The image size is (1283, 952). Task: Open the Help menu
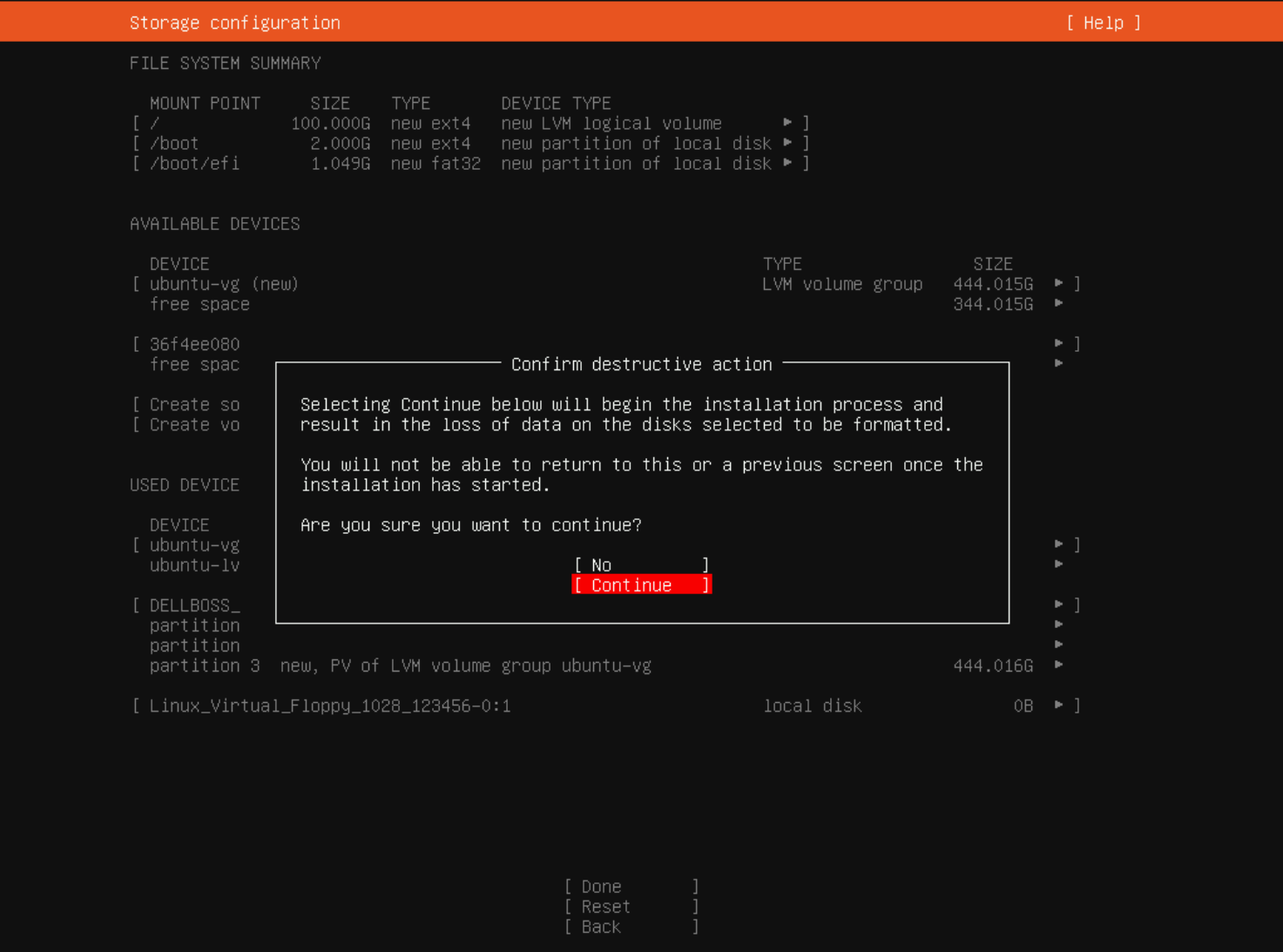(1103, 22)
